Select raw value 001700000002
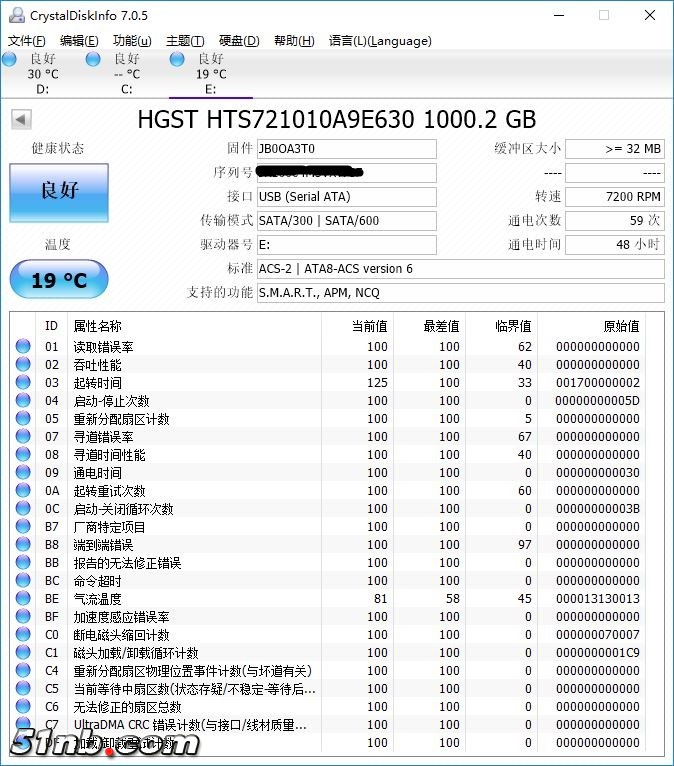The height and width of the screenshot is (766, 674). pos(597,383)
